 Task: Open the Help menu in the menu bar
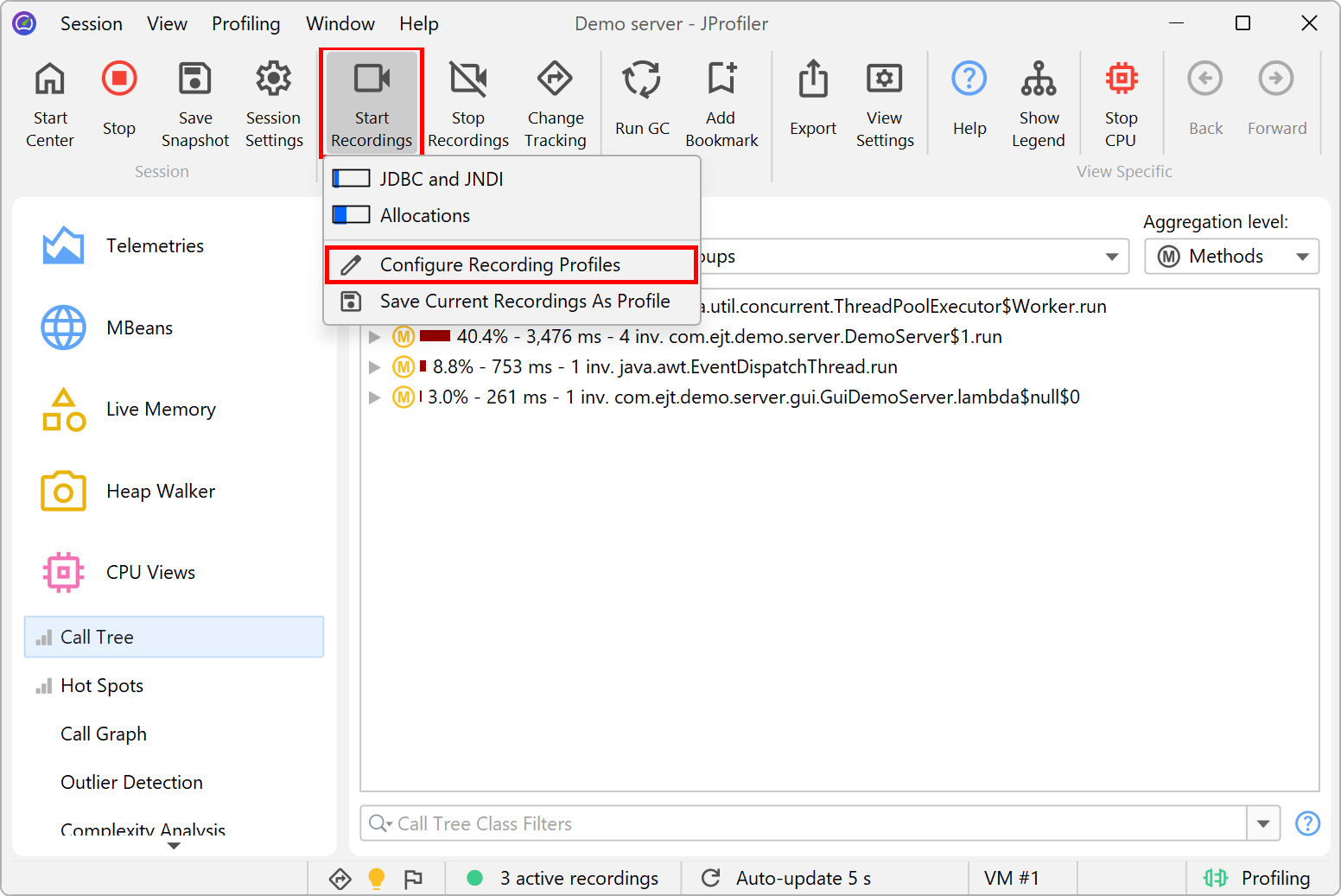click(x=419, y=24)
